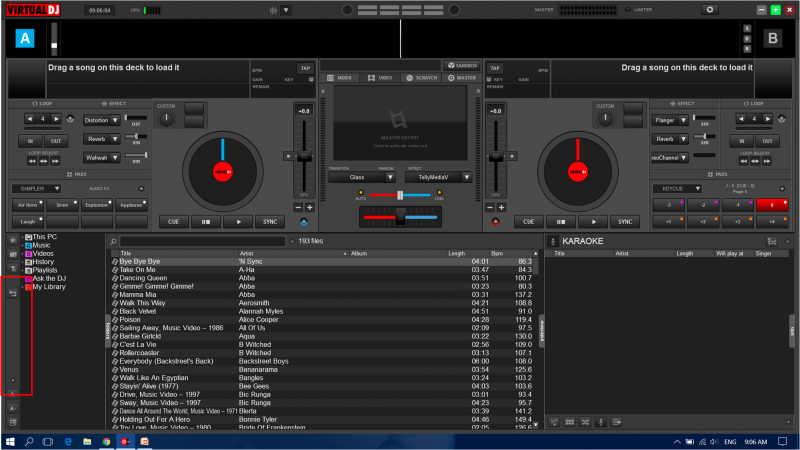The image size is (800, 450).
Task: Launch Chrome from taskbar
Action: tap(106, 441)
